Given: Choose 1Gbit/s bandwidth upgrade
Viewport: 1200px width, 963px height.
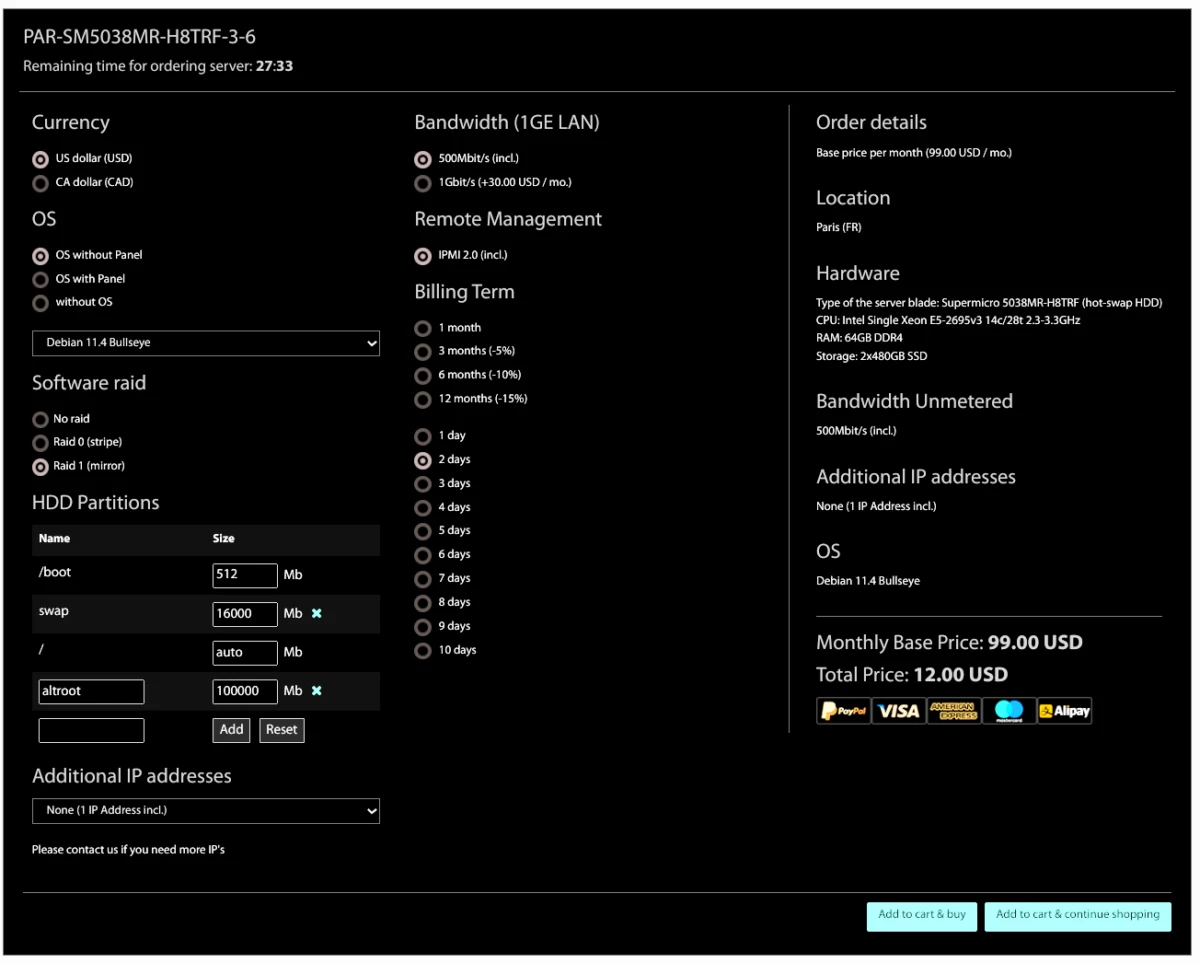Looking at the screenshot, I should click(x=423, y=183).
